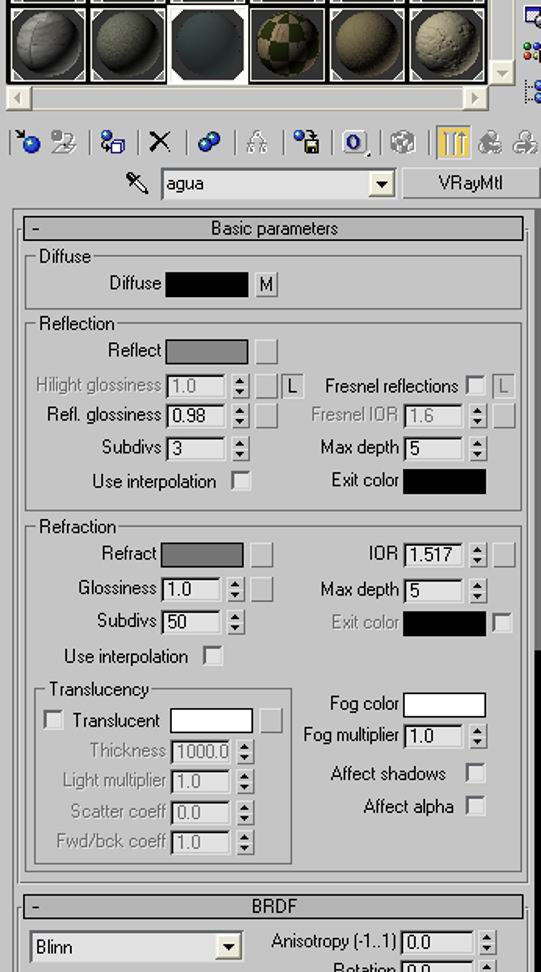
Task: Open the Fog color white swatch
Action: tap(444, 705)
